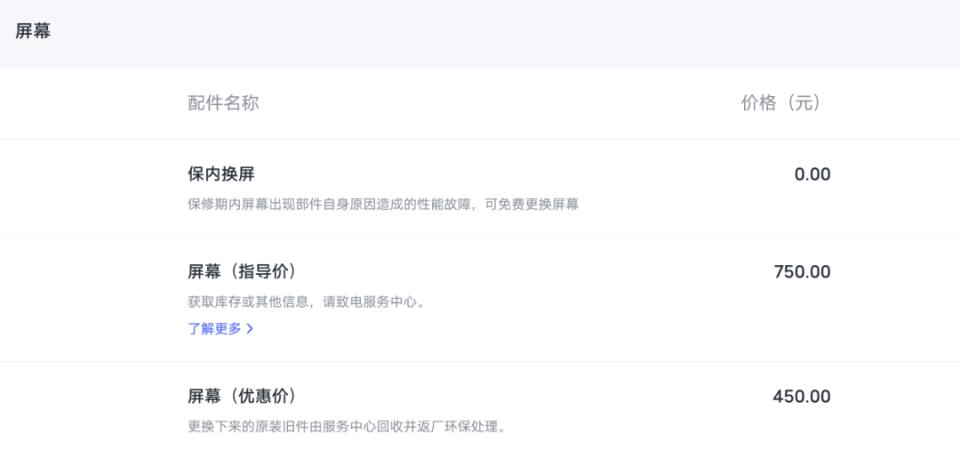Click the 保修期内屏幕 free replacement description
The width and height of the screenshot is (960, 458).
click(x=383, y=205)
